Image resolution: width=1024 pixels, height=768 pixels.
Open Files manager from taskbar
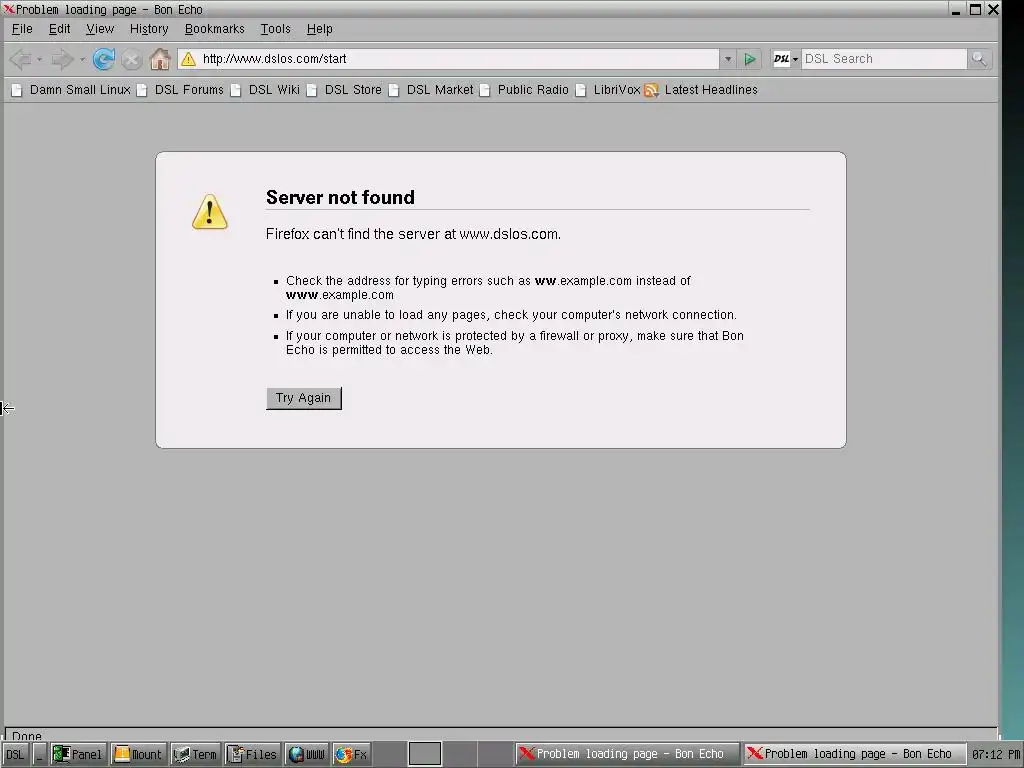coord(253,754)
